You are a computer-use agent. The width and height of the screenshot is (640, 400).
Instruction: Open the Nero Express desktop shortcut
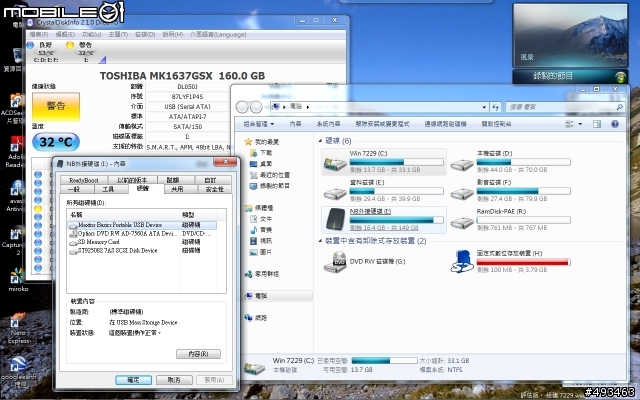pos(18,329)
